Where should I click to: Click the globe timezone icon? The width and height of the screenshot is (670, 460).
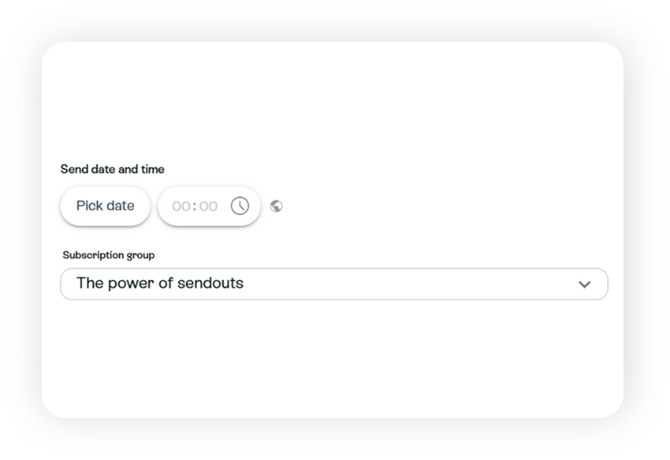[x=277, y=206]
